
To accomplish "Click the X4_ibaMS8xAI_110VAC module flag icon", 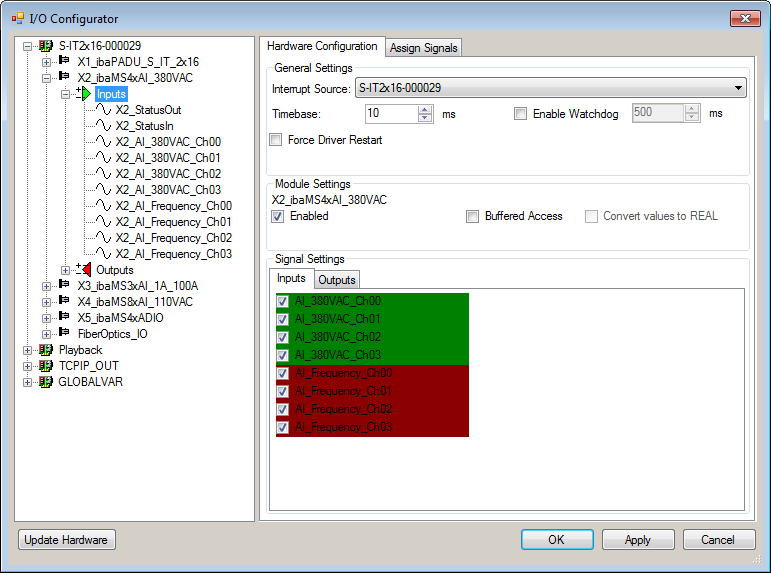I will (x=64, y=300).
